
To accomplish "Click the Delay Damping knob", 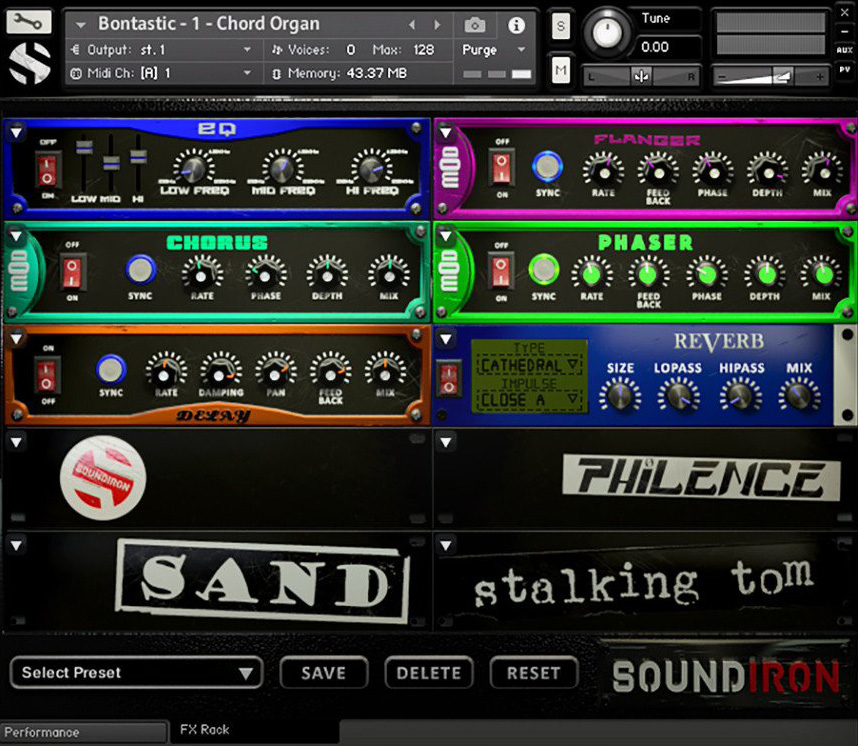I will pyautogui.click(x=221, y=371).
